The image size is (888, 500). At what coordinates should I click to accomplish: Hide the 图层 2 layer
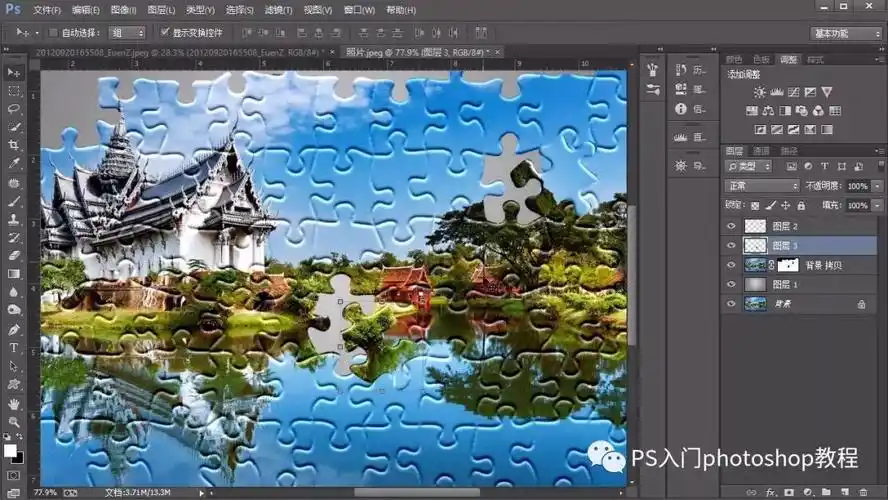[x=731, y=226]
